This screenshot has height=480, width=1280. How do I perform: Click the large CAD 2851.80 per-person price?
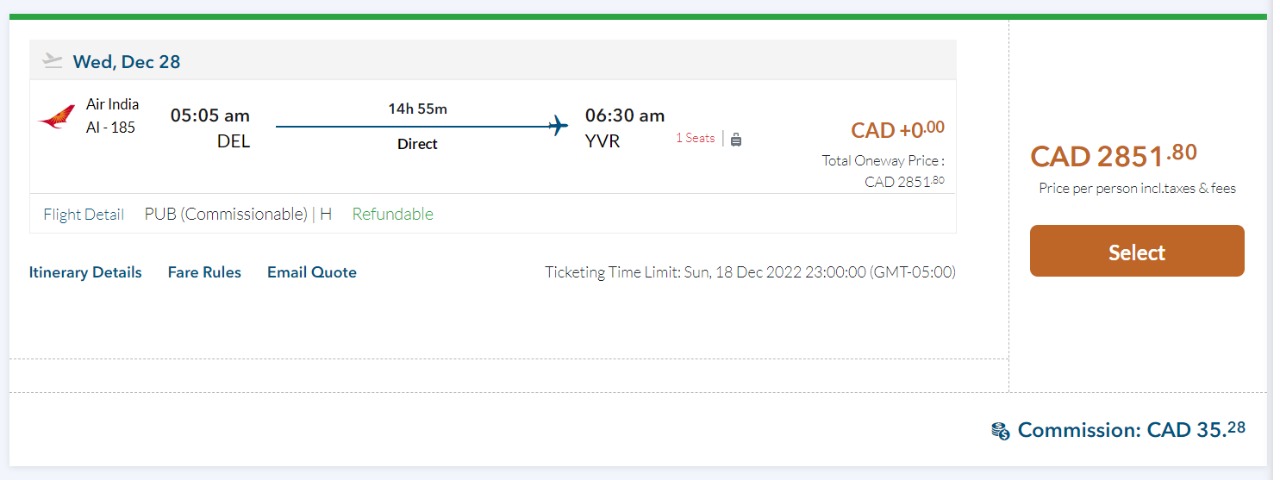(1113, 157)
